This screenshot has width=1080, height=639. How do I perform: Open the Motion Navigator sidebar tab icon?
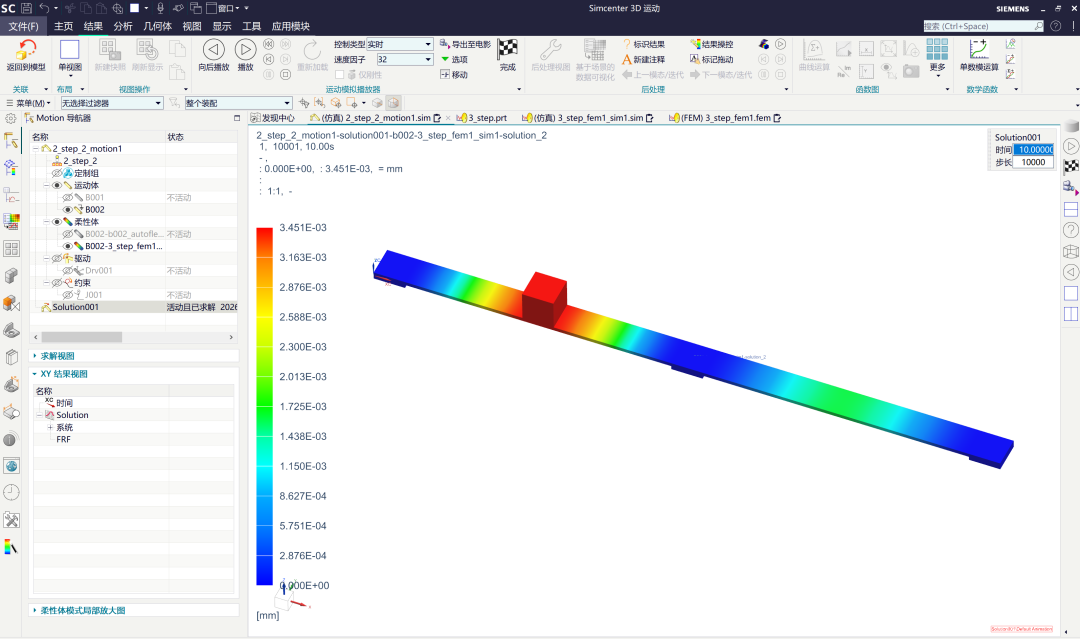(x=11, y=141)
